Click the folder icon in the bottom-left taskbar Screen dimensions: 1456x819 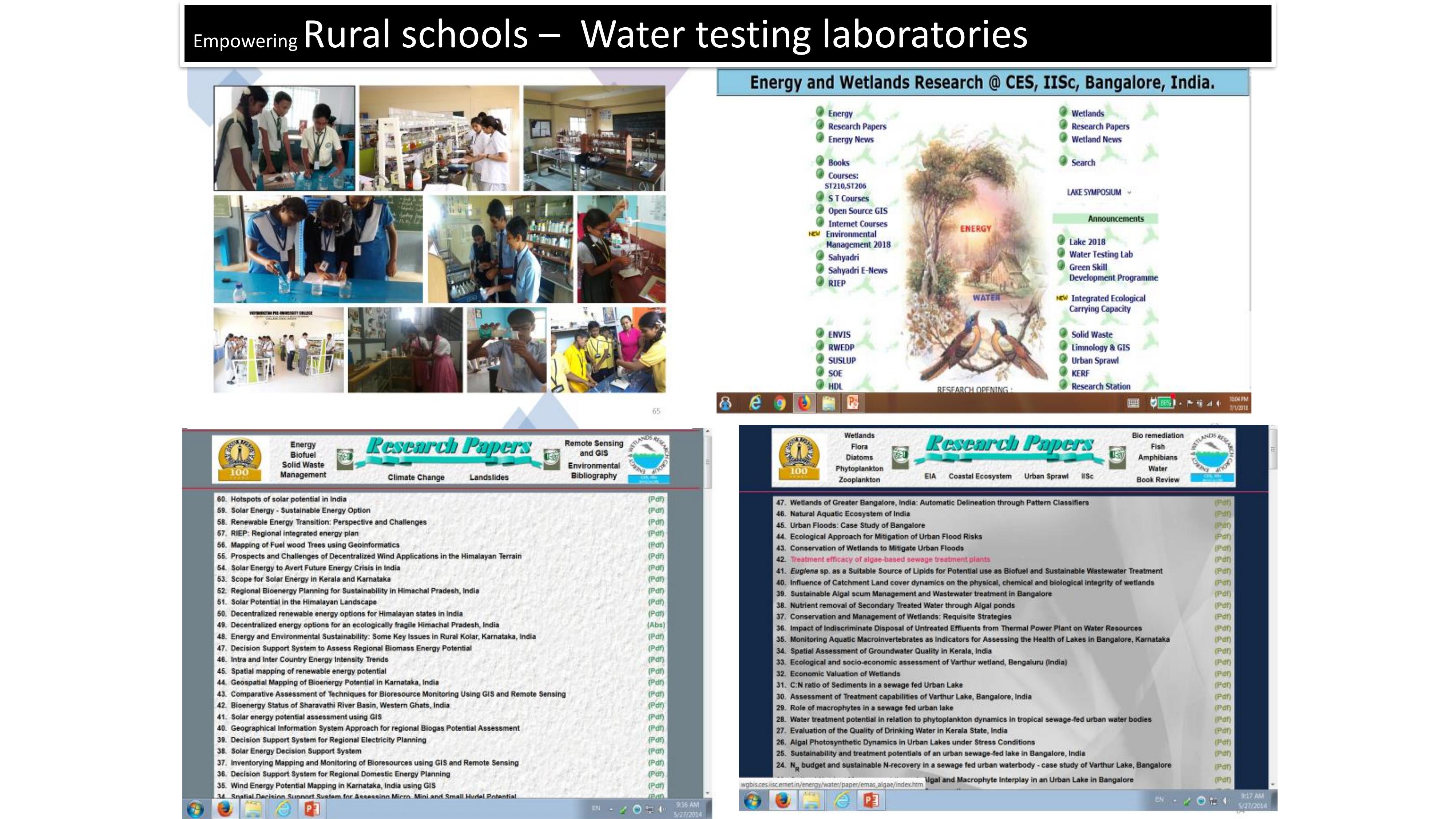(x=253, y=809)
